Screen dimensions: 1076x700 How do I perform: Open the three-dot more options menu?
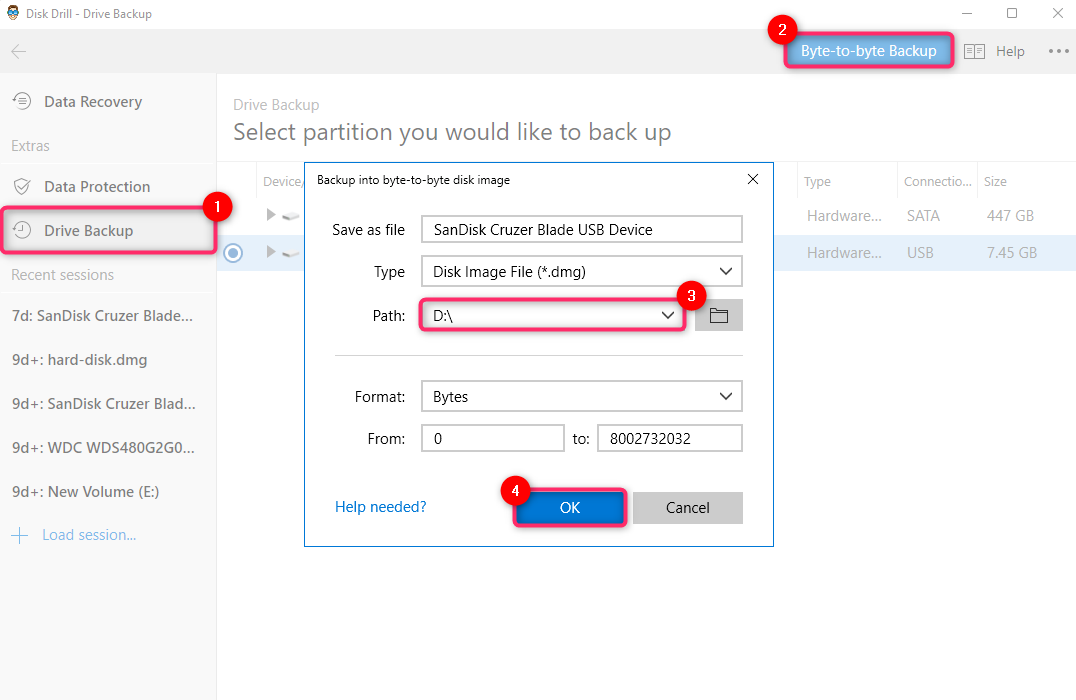[x=1058, y=51]
